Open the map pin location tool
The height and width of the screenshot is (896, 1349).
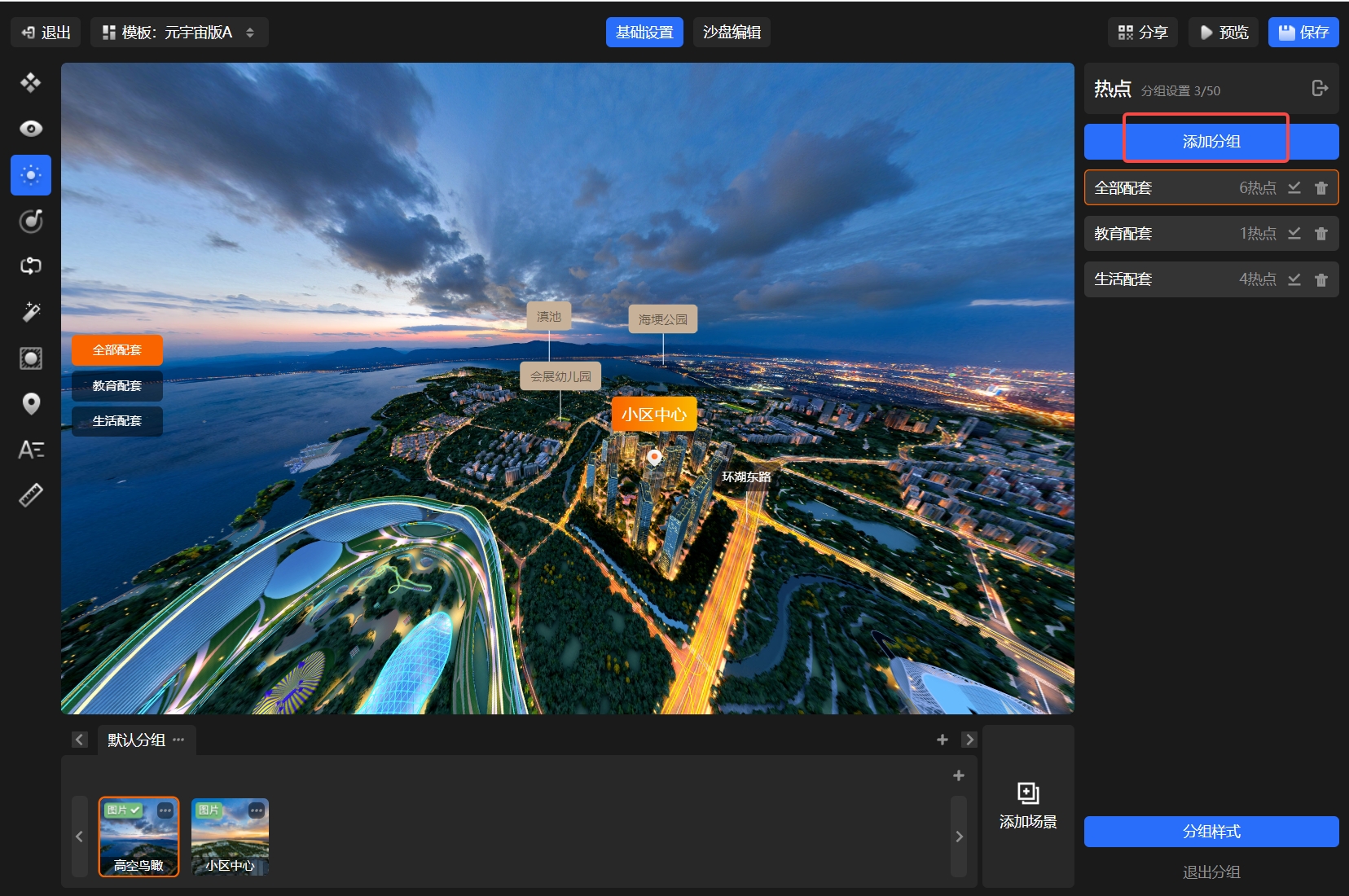click(31, 404)
